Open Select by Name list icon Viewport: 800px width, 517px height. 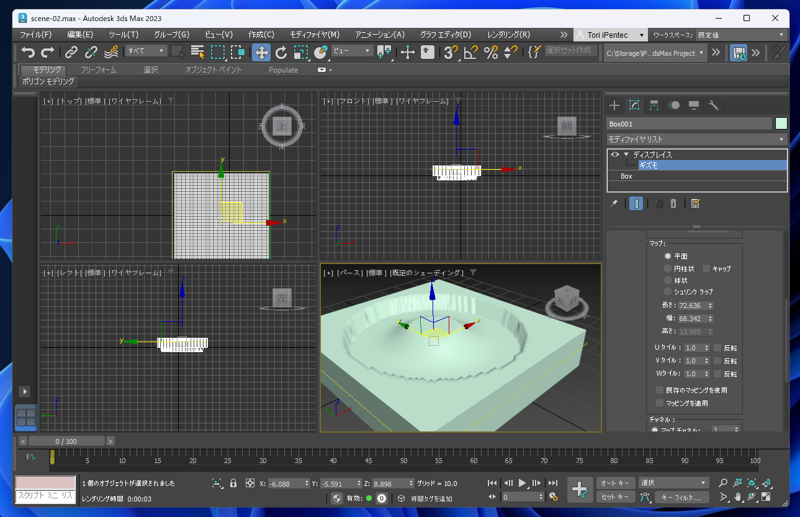(197, 52)
